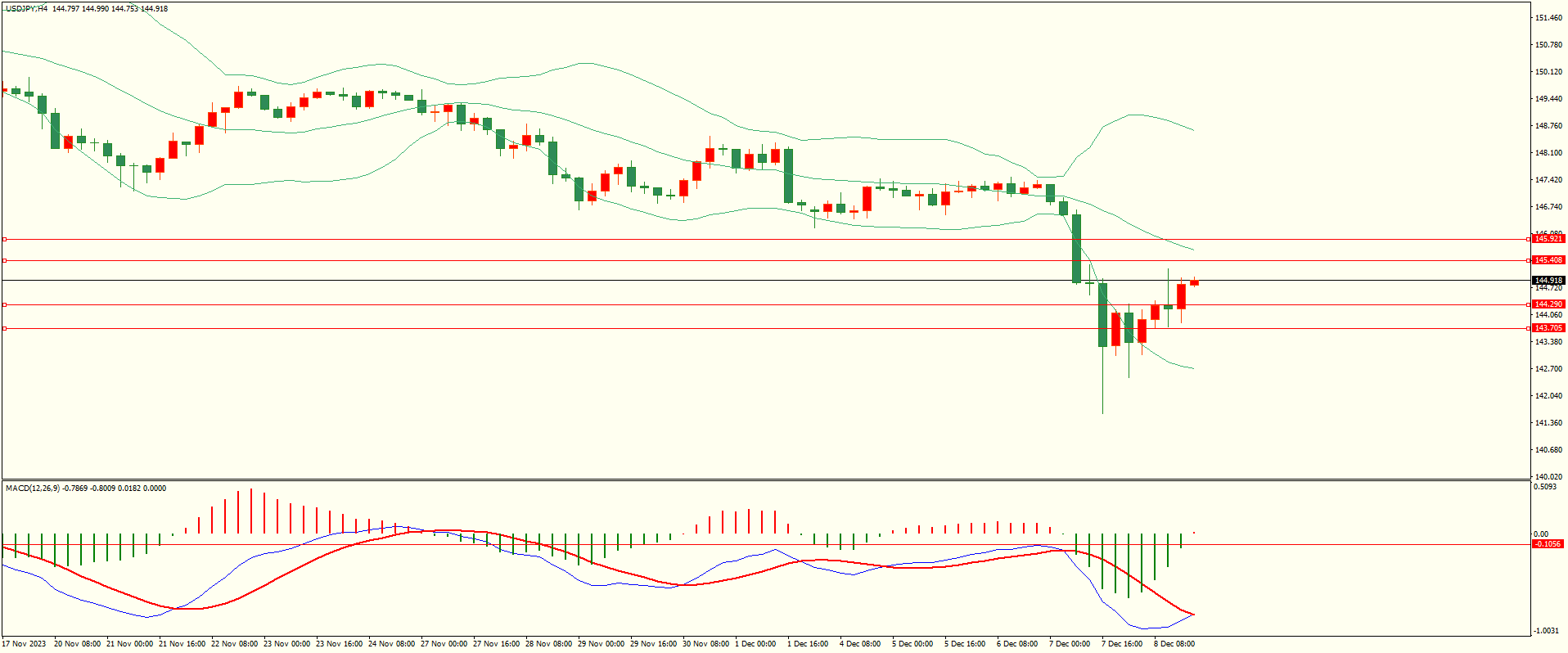Click the divider between chart and MACD panel
1568x653 pixels.
765,480
